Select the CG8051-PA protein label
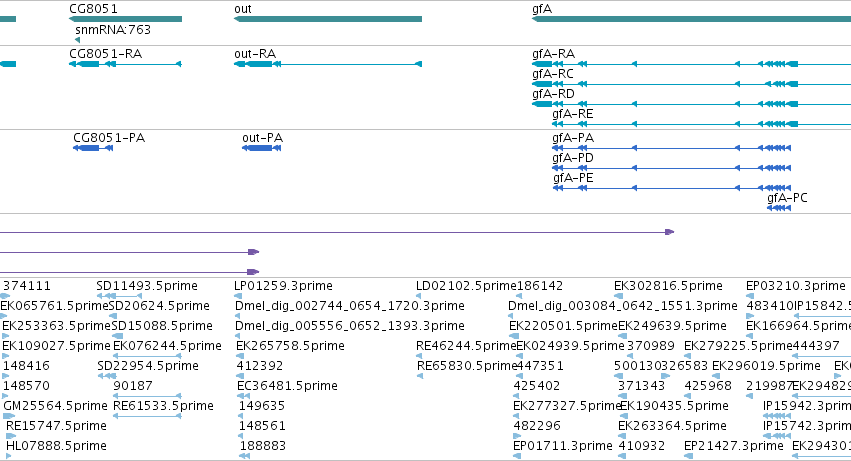This screenshot has height=461, width=851. (x=109, y=138)
